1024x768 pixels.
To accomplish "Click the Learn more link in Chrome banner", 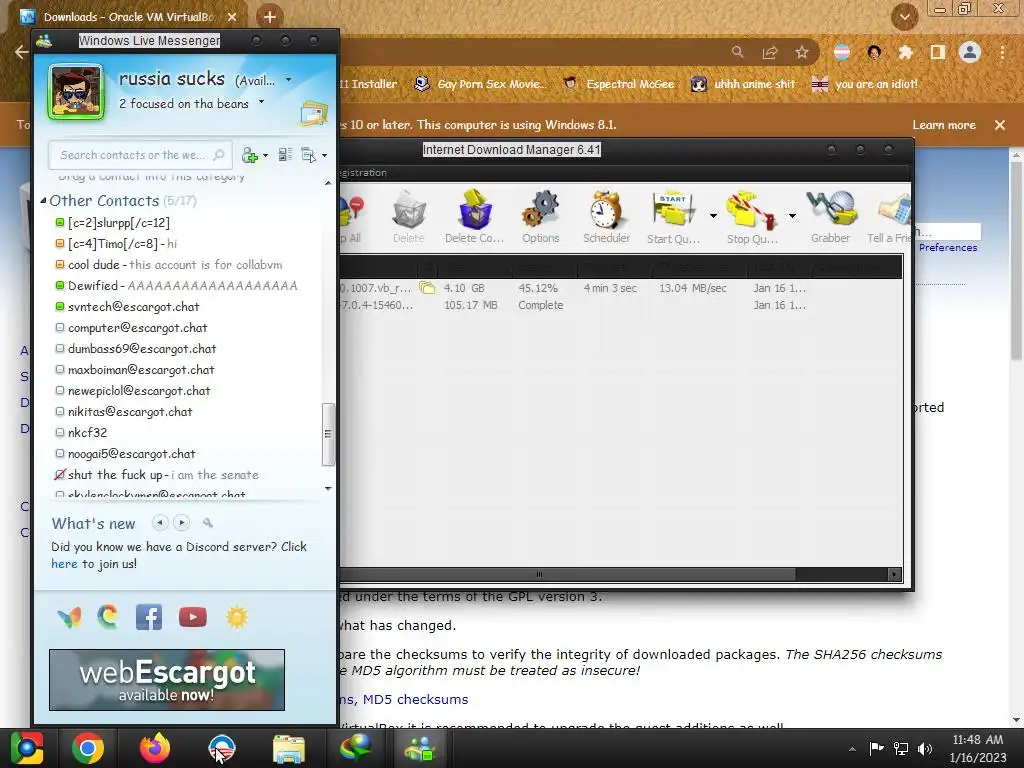I will 944,125.
